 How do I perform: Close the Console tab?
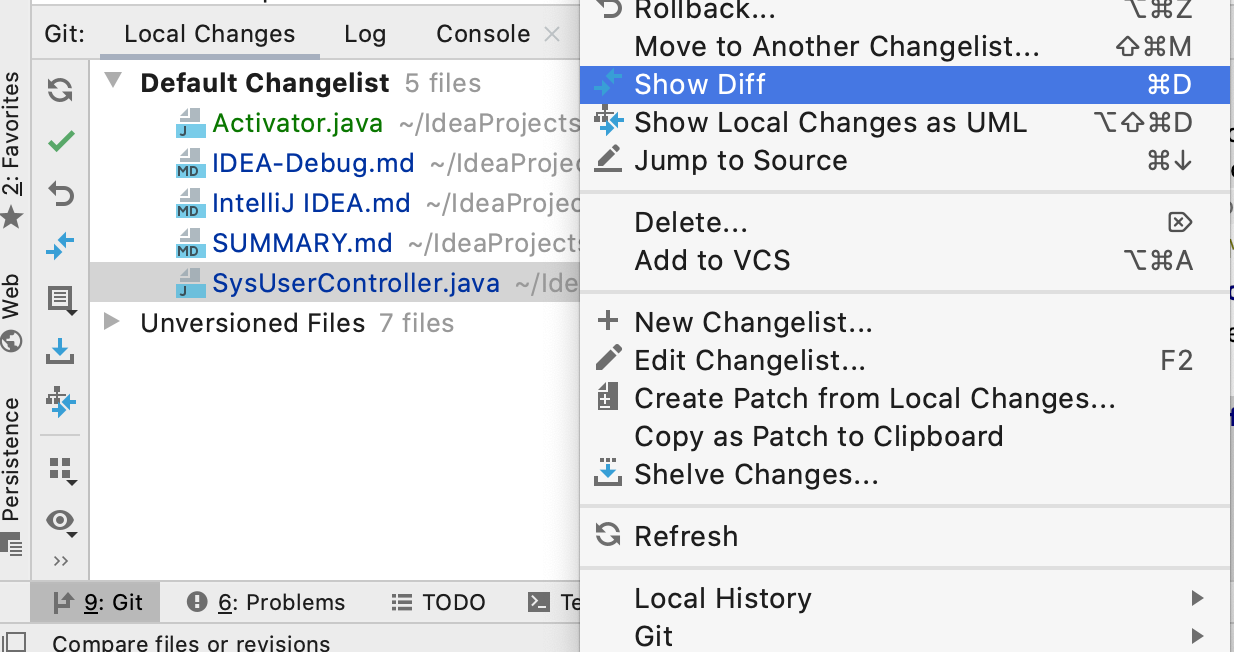[x=551, y=34]
